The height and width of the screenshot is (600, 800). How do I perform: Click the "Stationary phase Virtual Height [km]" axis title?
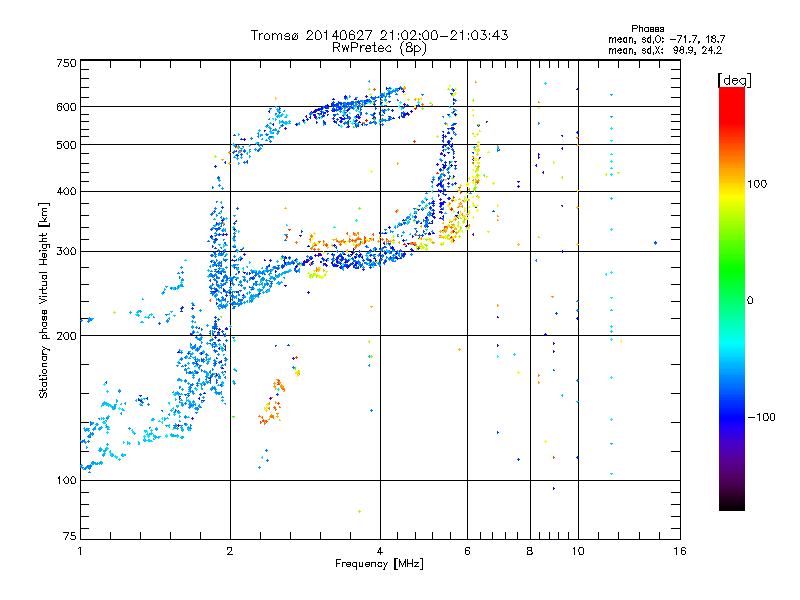pyautogui.click(x=44, y=300)
